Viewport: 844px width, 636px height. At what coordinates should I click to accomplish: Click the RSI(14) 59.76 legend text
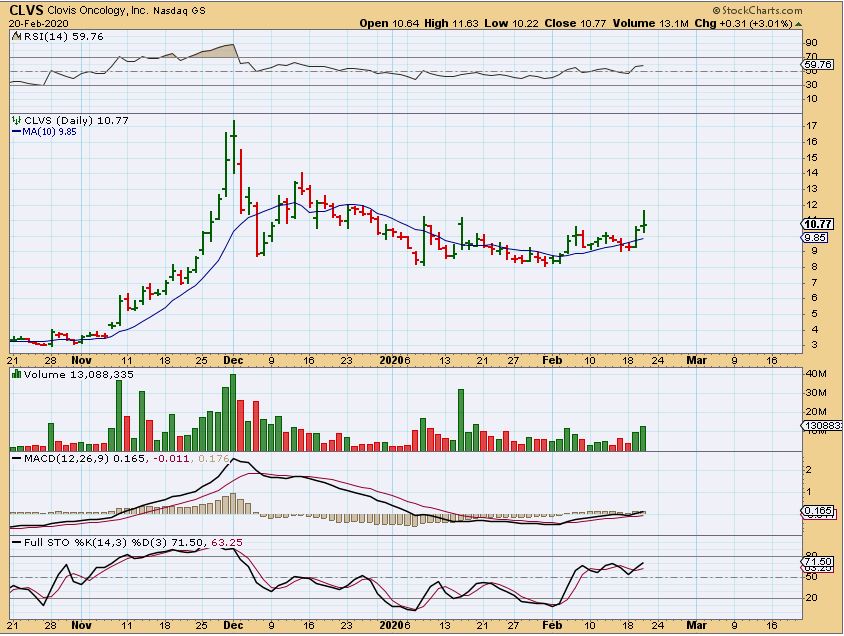tap(63, 37)
